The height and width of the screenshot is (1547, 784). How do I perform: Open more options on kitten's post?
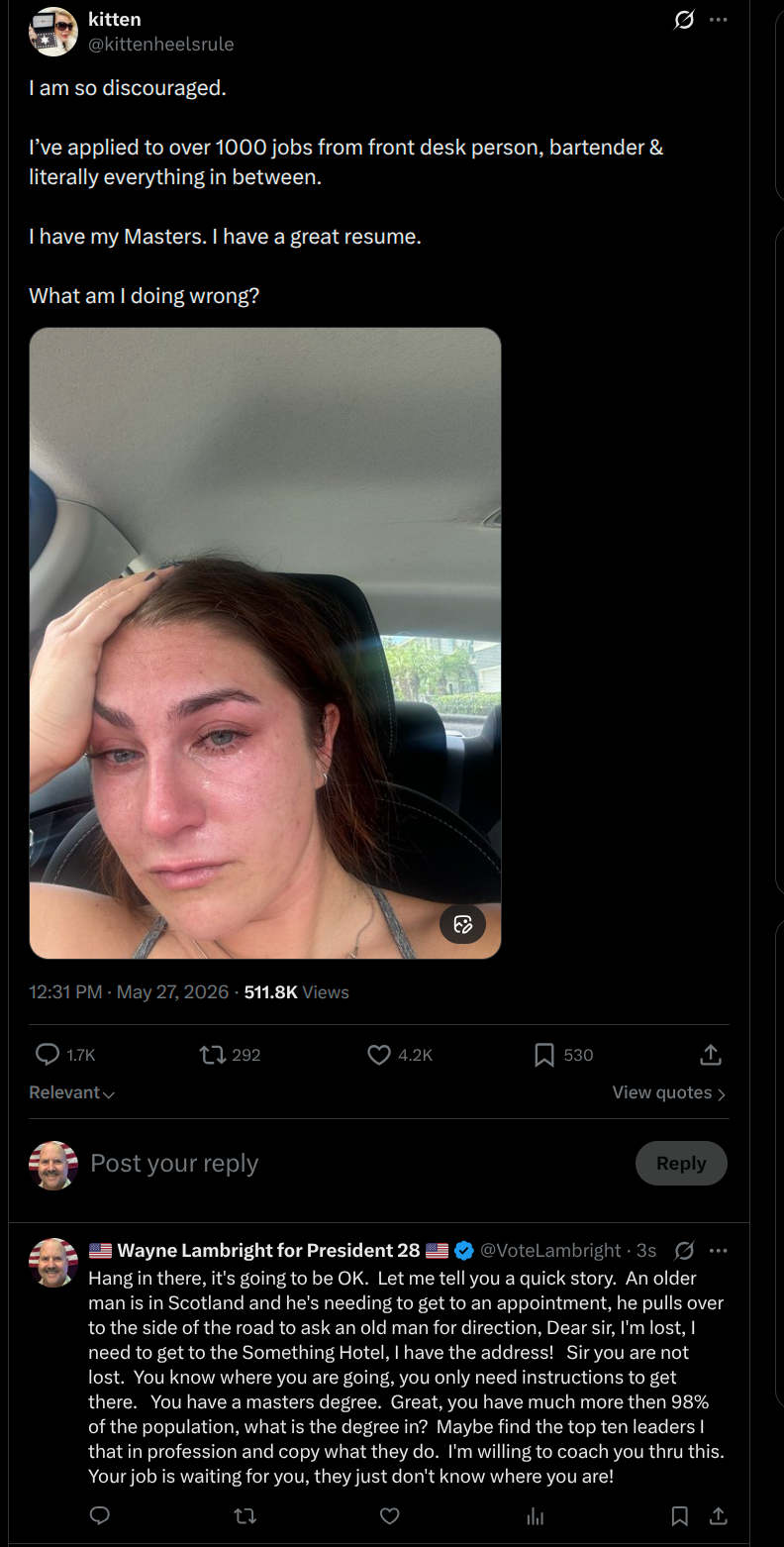coord(719,20)
